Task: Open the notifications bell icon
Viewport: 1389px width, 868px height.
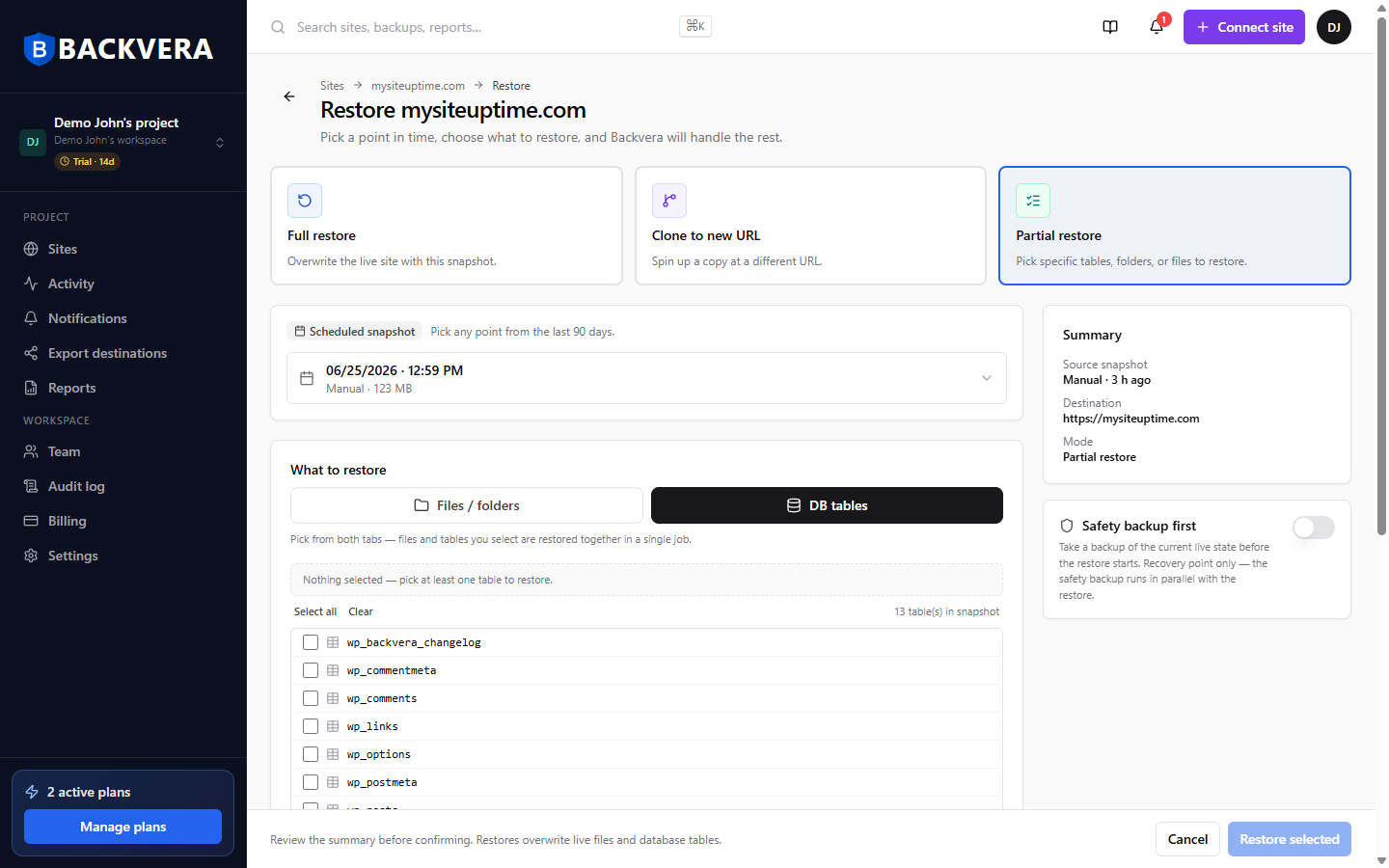Action: coord(1157,27)
